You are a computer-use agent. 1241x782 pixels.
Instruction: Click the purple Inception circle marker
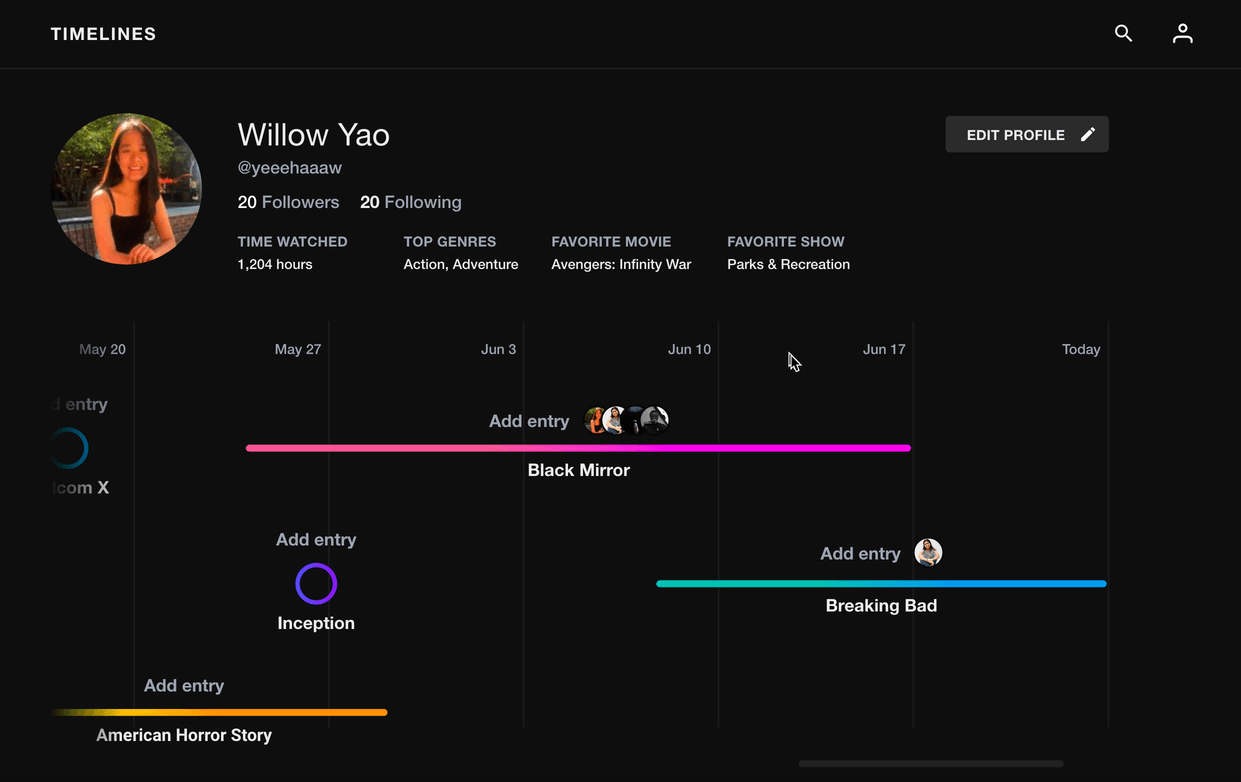[316, 584]
